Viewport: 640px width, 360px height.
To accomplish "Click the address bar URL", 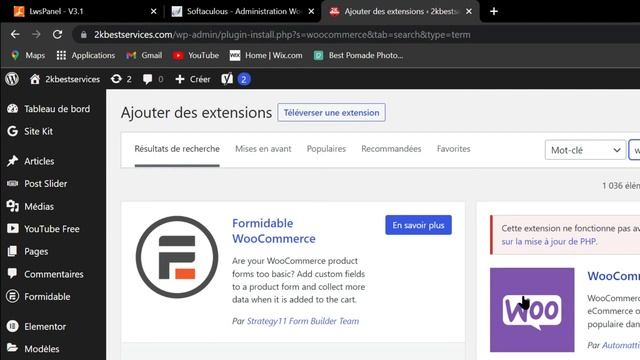I will (282, 35).
